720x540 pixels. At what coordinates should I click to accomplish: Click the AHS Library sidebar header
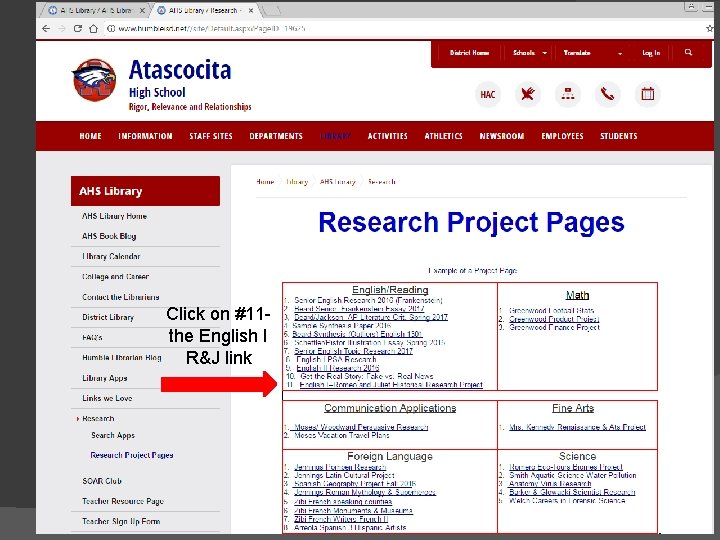[x=145, y=191]
